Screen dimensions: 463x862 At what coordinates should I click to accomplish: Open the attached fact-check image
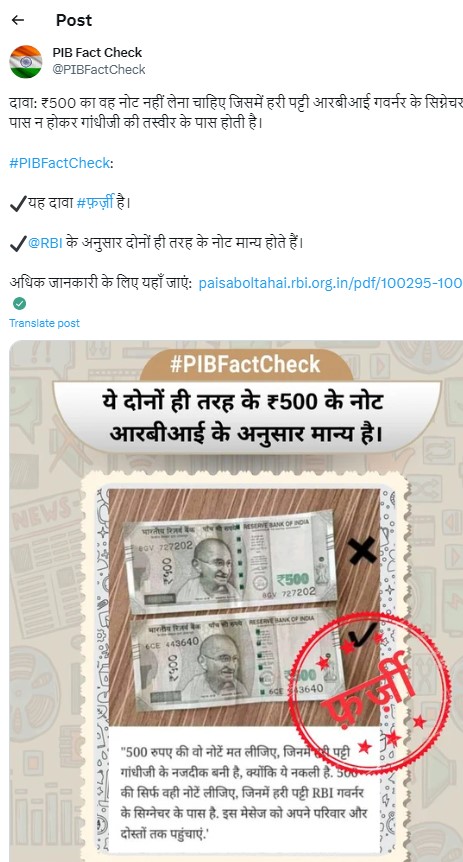(x=236, y=601)
